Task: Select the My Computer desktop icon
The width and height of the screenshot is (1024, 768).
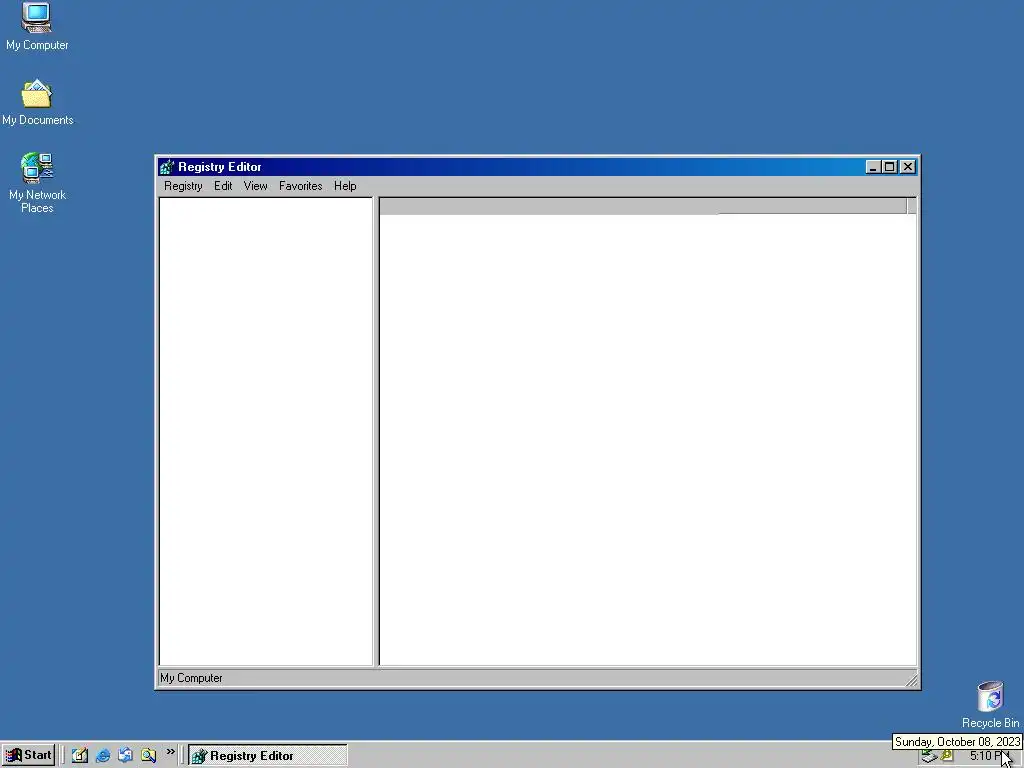Action: (37, 26)
